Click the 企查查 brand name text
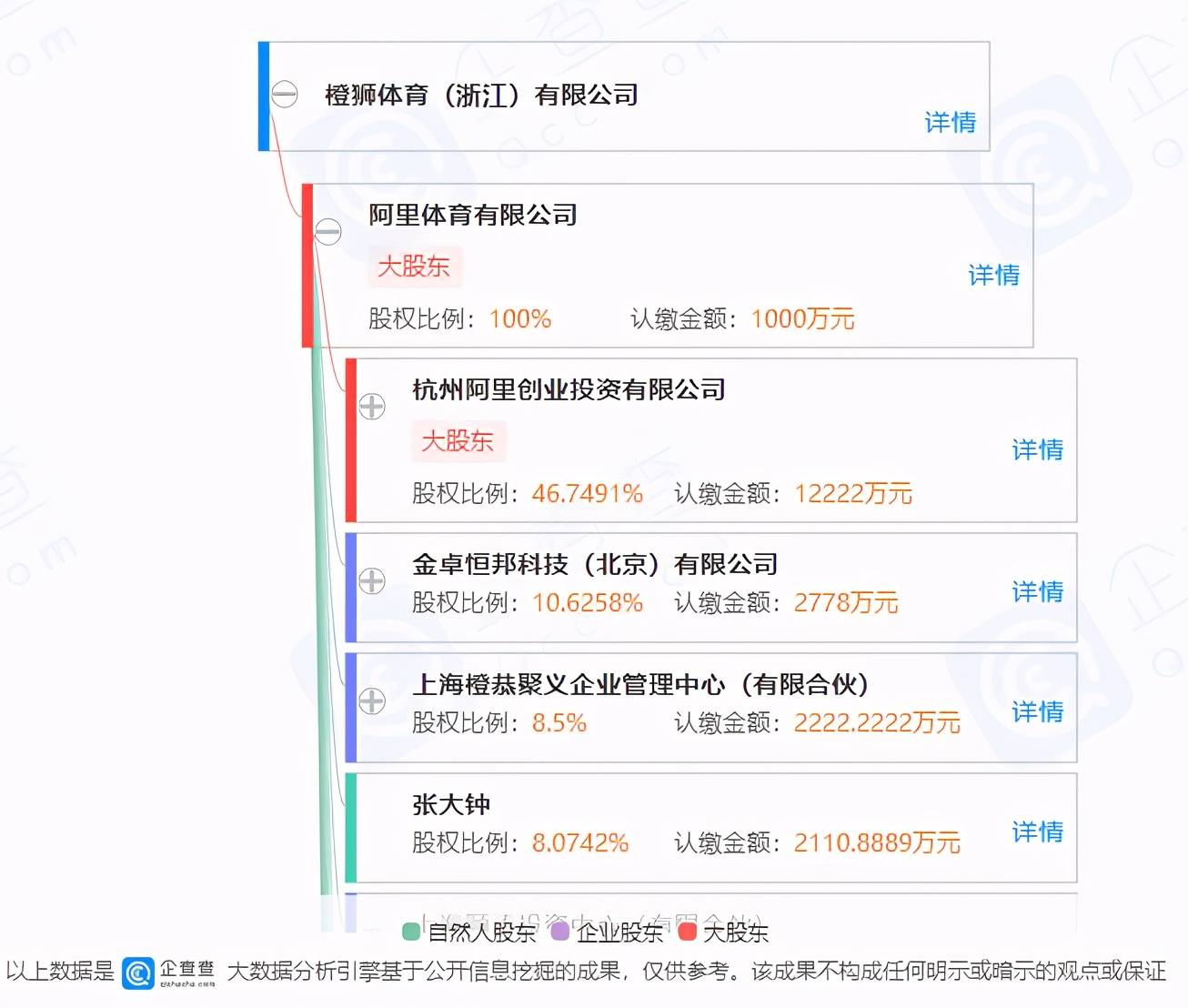This screenshot has height=1008, width=1188. [187, 973]
